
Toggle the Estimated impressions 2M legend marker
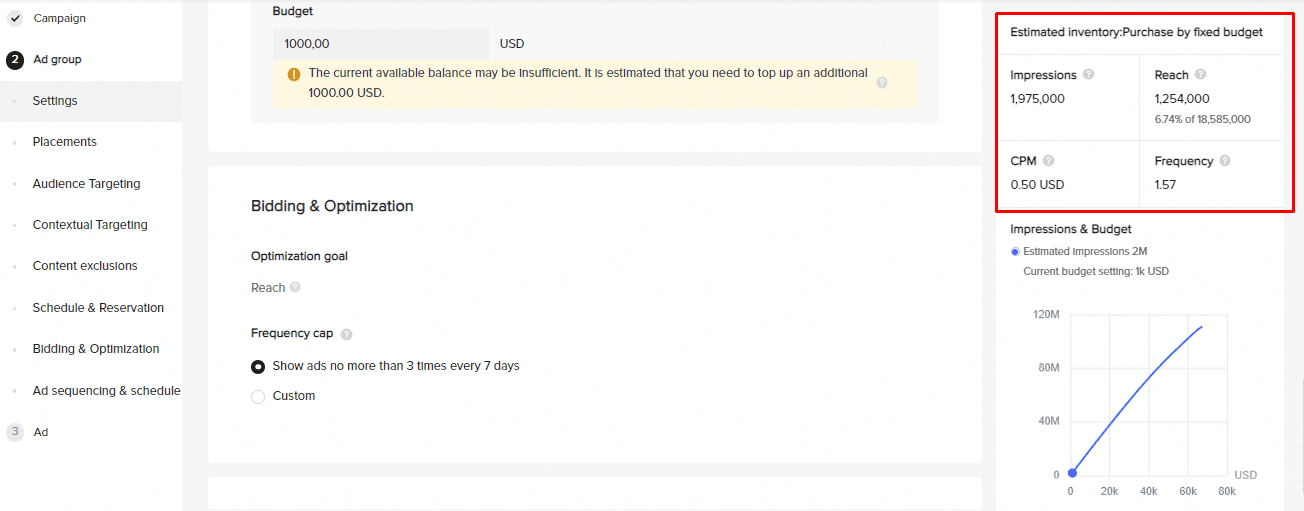pos(1015,252)
